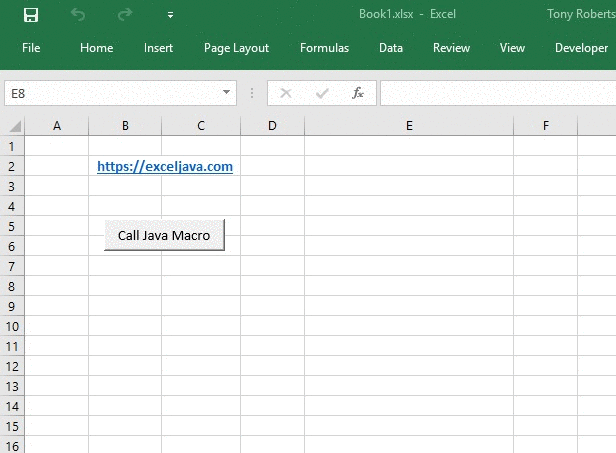Select row 15 header
616x453 pixels.
12,427
